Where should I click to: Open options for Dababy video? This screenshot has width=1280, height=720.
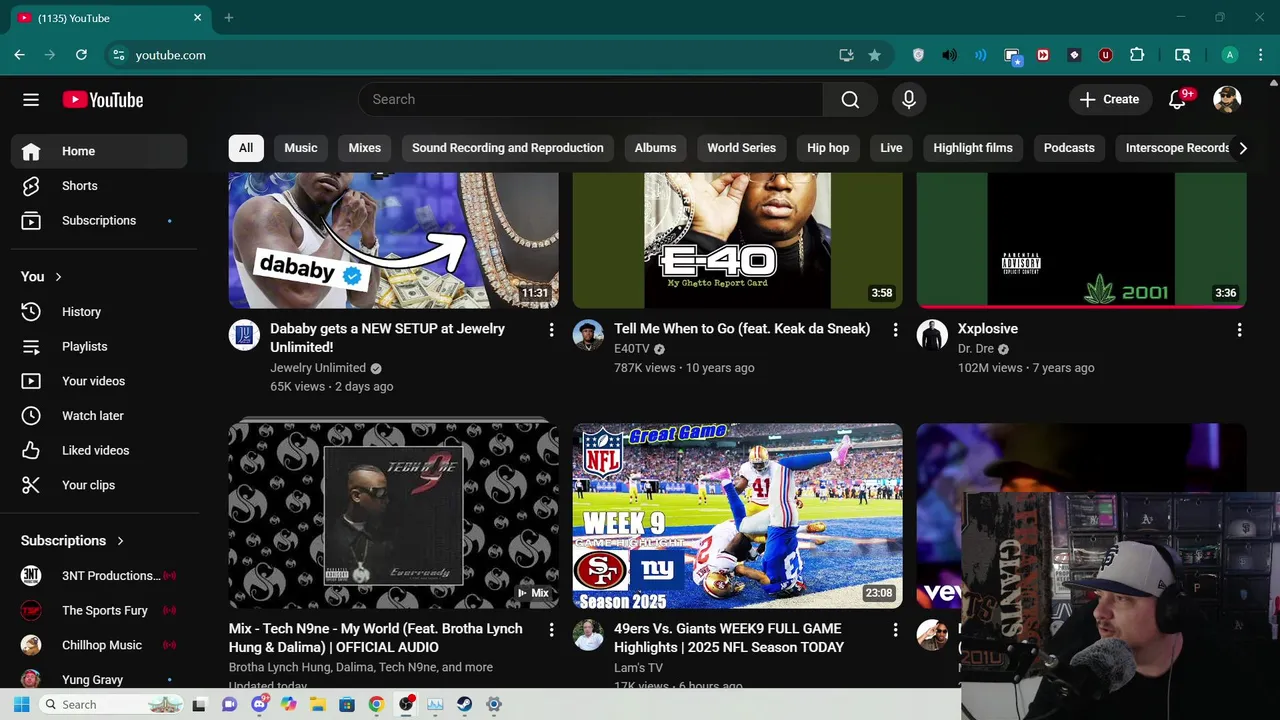pos(551,330)
